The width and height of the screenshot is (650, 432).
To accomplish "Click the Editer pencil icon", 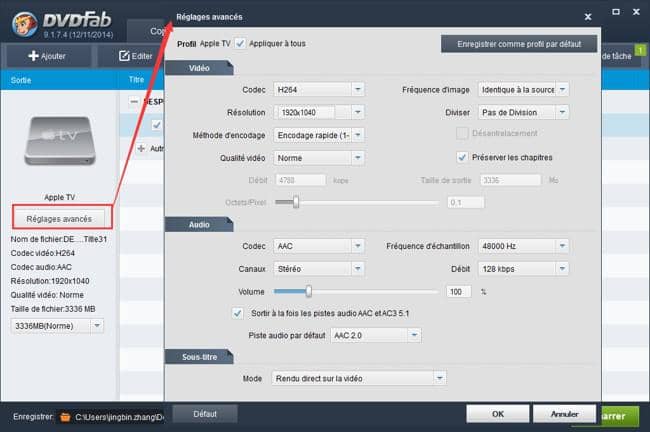I will pos(124,56).
